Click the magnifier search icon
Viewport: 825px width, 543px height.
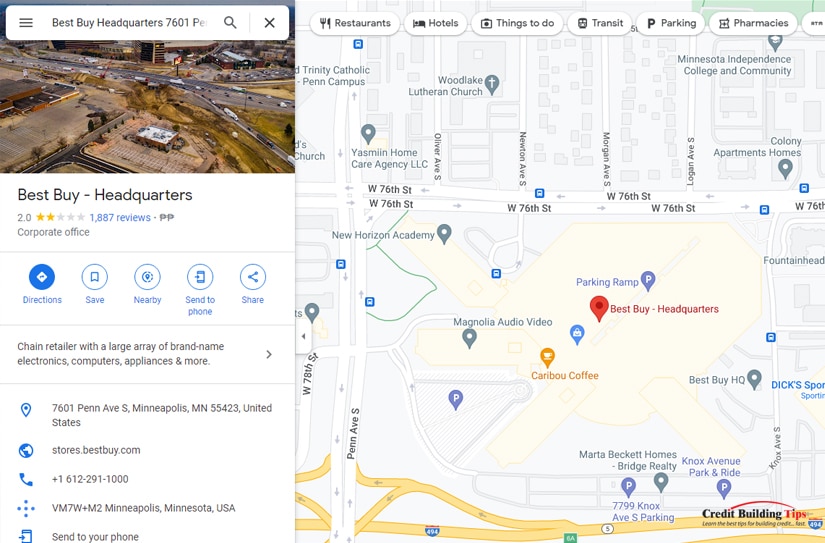(x=230, y=22)
